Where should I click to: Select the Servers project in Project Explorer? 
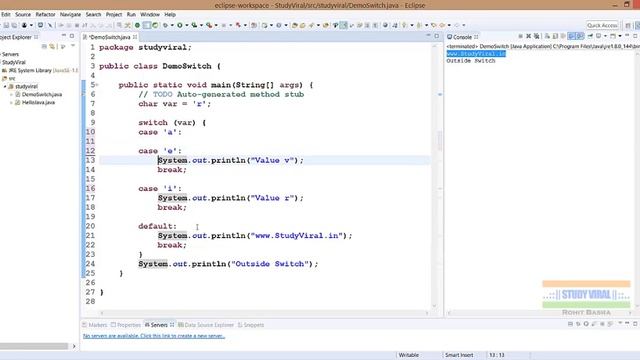pyautogui.click(x=10, y=54)
